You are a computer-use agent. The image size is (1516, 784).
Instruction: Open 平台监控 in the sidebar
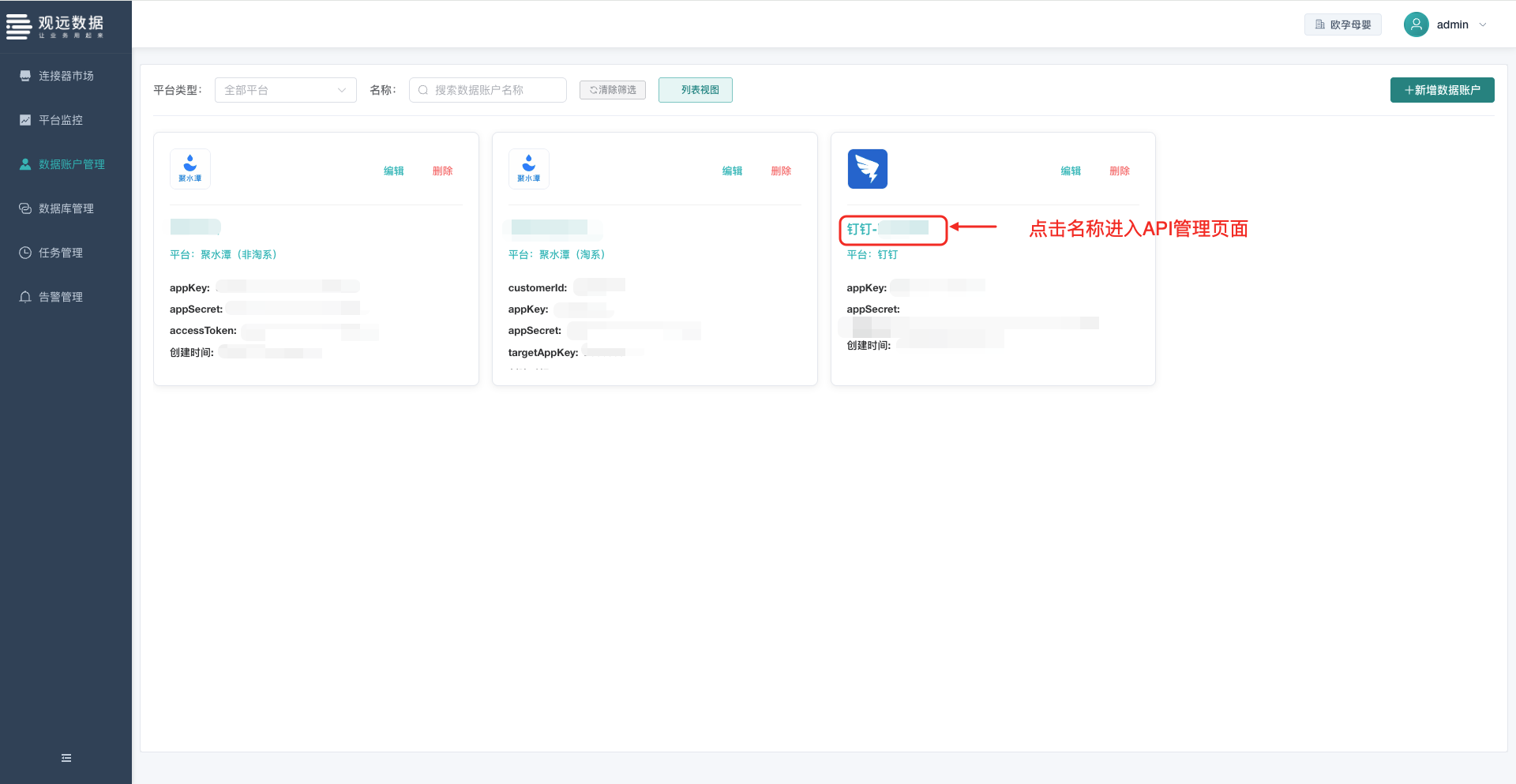click(60, 120)
